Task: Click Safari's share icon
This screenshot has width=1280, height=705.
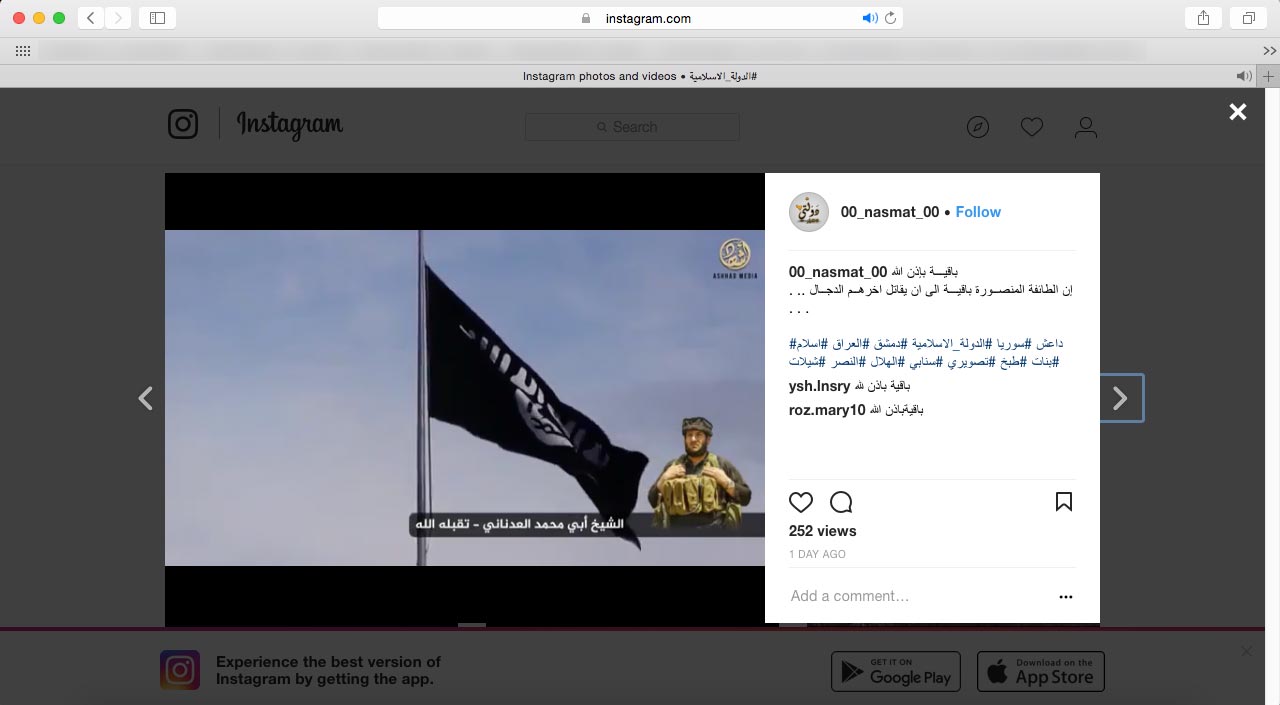Action: 1203,18
